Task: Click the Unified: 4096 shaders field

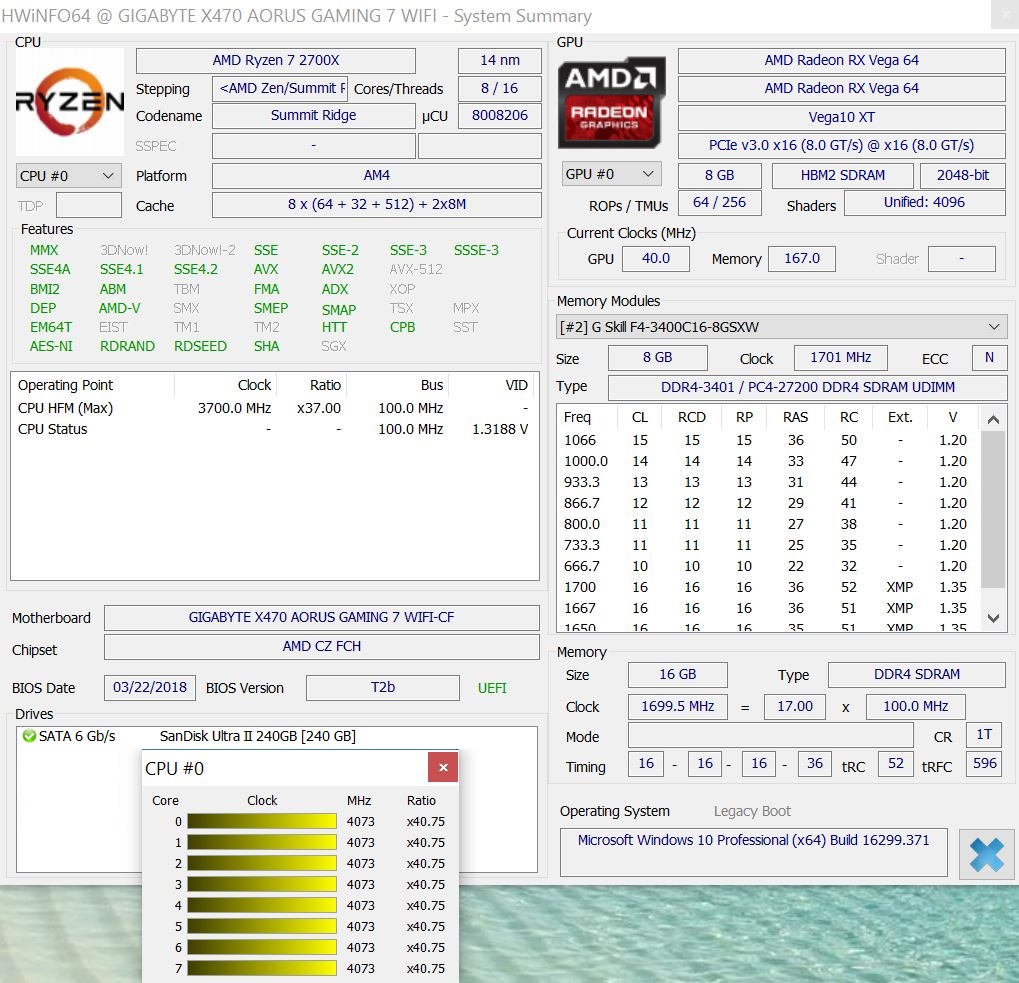Action: [x=924, y=203]
